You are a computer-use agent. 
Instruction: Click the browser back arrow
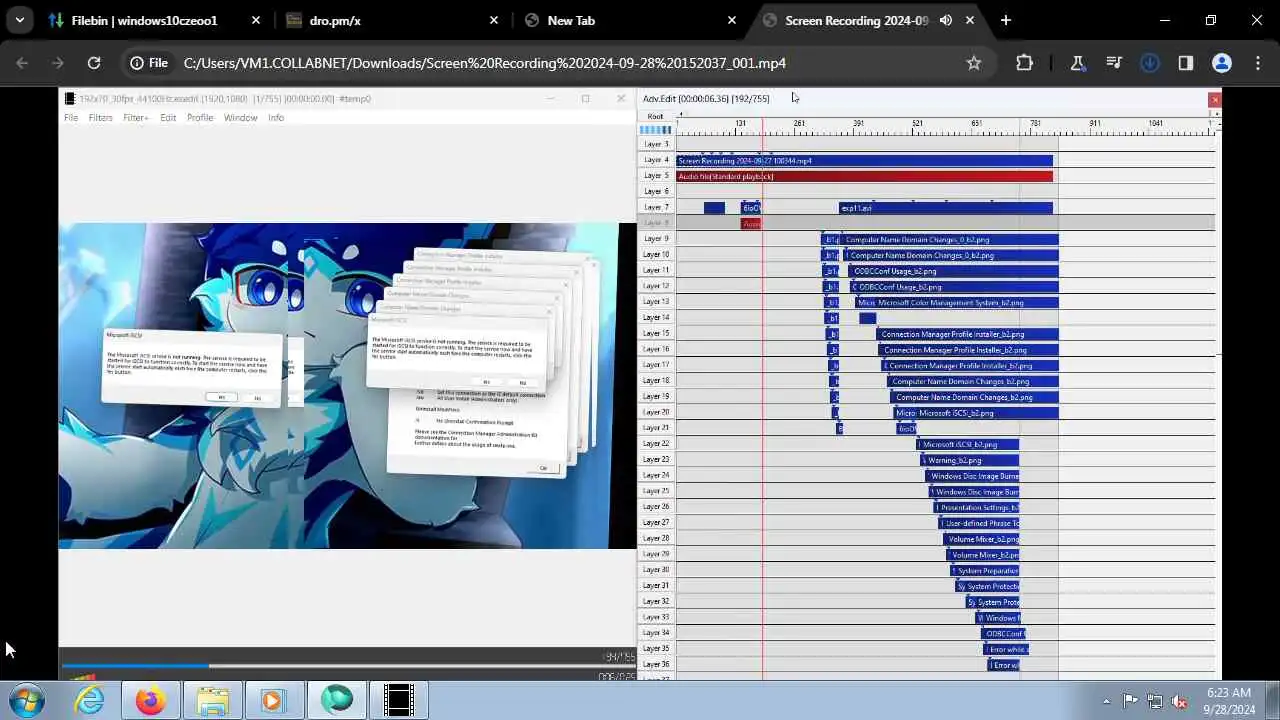click(x=22, y=63)
